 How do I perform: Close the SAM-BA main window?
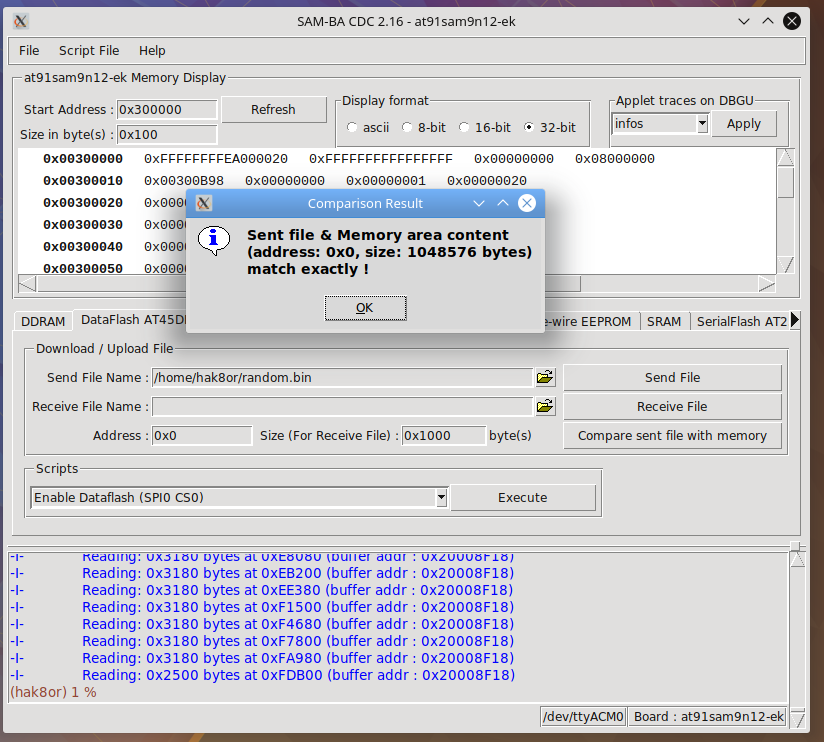[x=792, y=22]
